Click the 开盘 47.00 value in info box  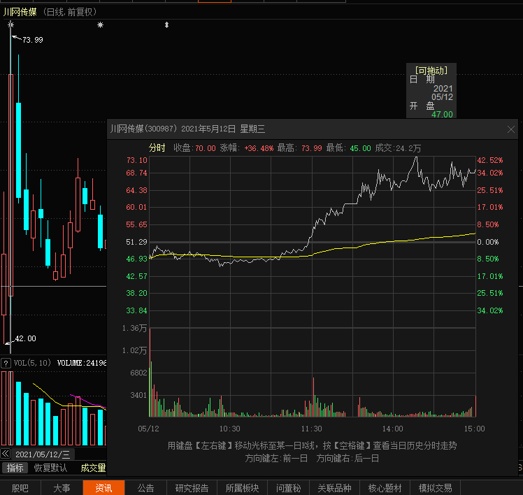(442, 114)
